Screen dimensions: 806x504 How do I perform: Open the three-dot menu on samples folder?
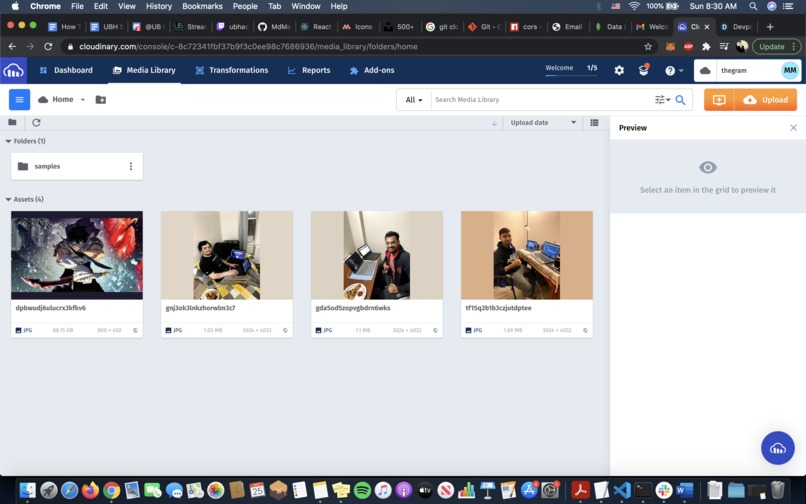pyautogui.click(x=131, y=166)
